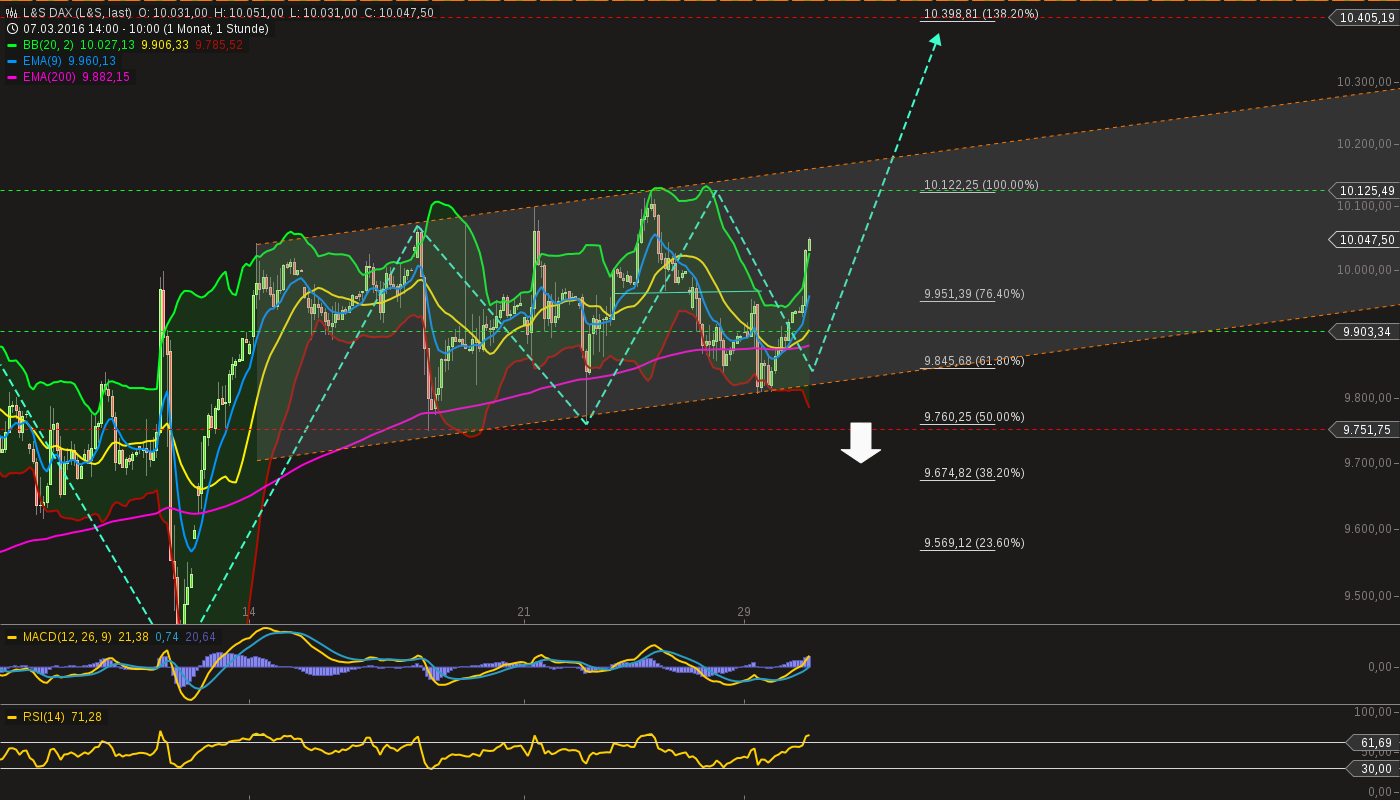The height and width of the screenshot is (800, 1400).
Task: Click the price axis tag 10.125,49
Action: [x=1364, y=190]
